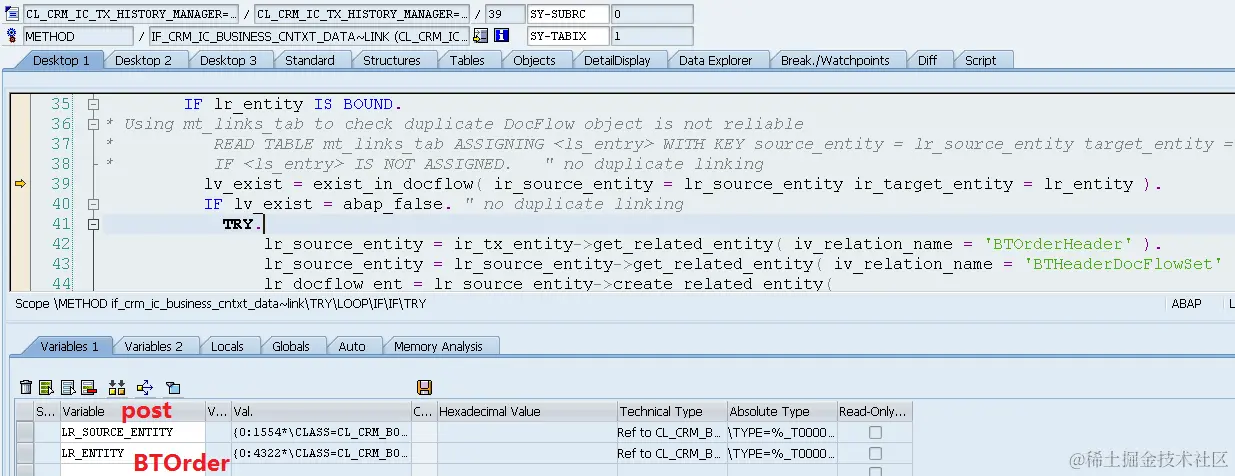
Task: Click line number field showing 39
Action: [505, 14]
